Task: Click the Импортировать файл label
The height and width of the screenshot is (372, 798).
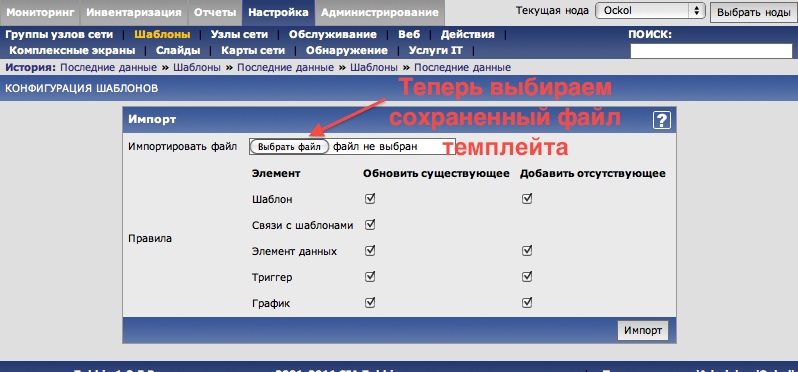Action: point(183,147)
